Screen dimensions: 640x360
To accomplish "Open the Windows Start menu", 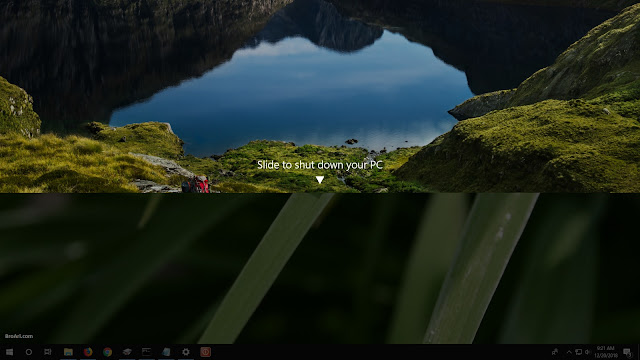I will pos(9,352).
